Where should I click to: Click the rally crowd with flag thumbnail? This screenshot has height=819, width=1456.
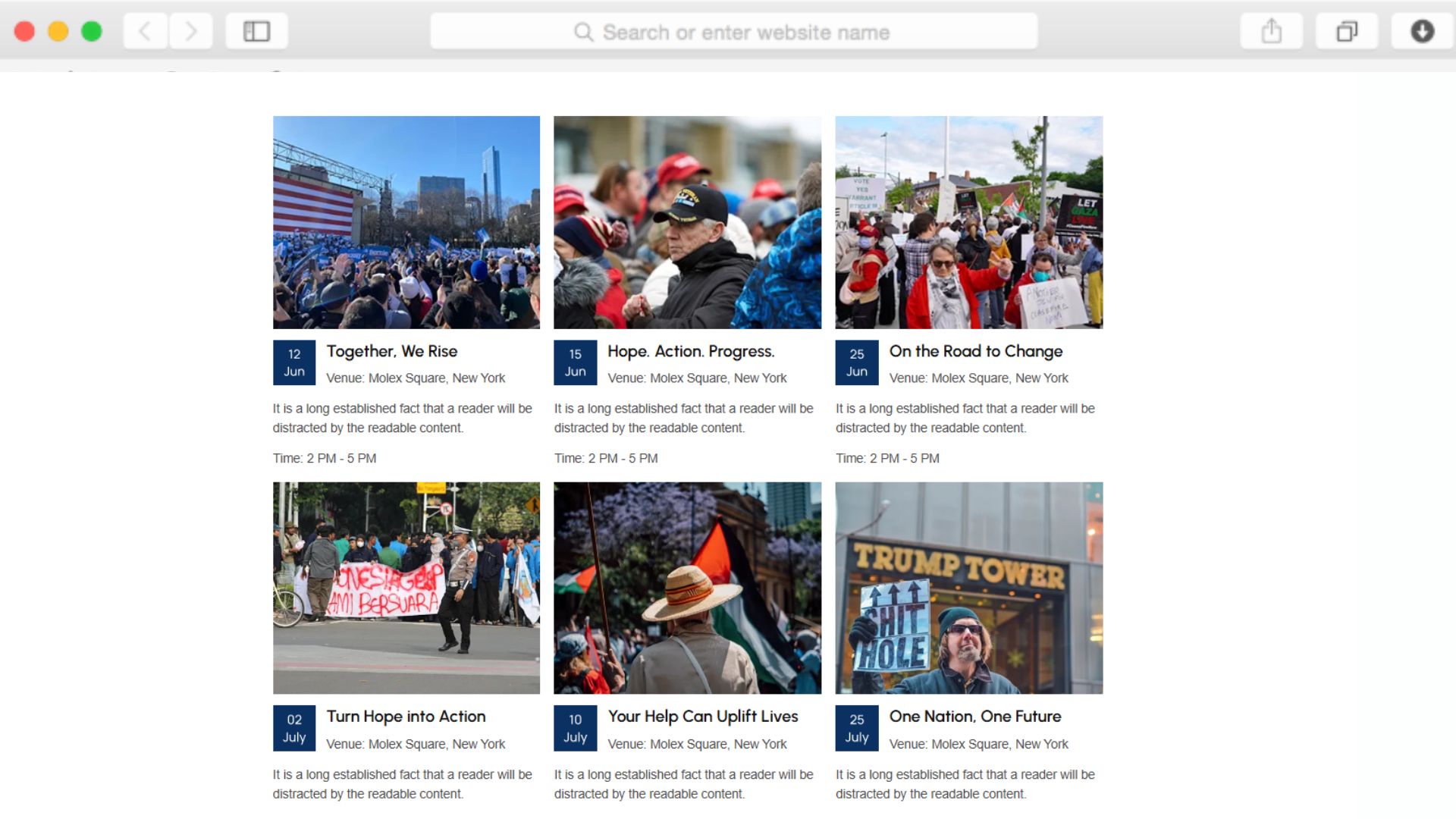[x=406, y=222]
